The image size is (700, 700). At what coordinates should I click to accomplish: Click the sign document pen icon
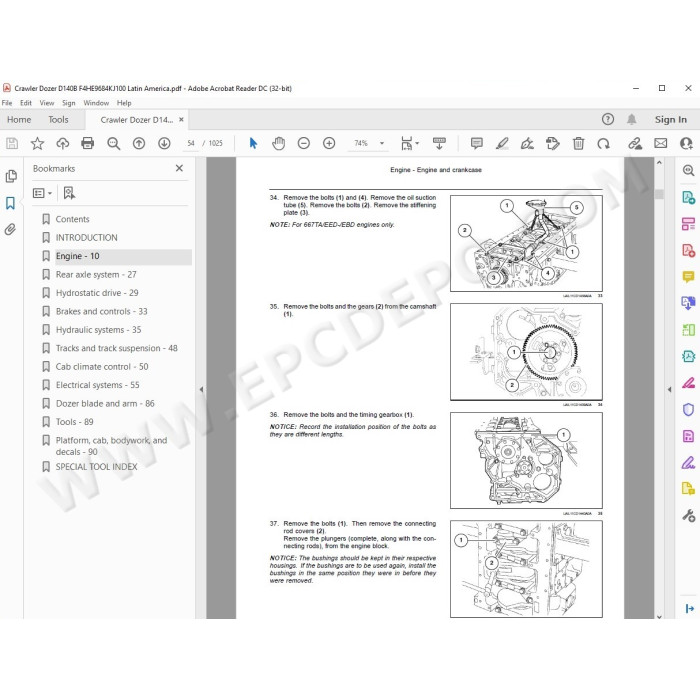(527, 143)
